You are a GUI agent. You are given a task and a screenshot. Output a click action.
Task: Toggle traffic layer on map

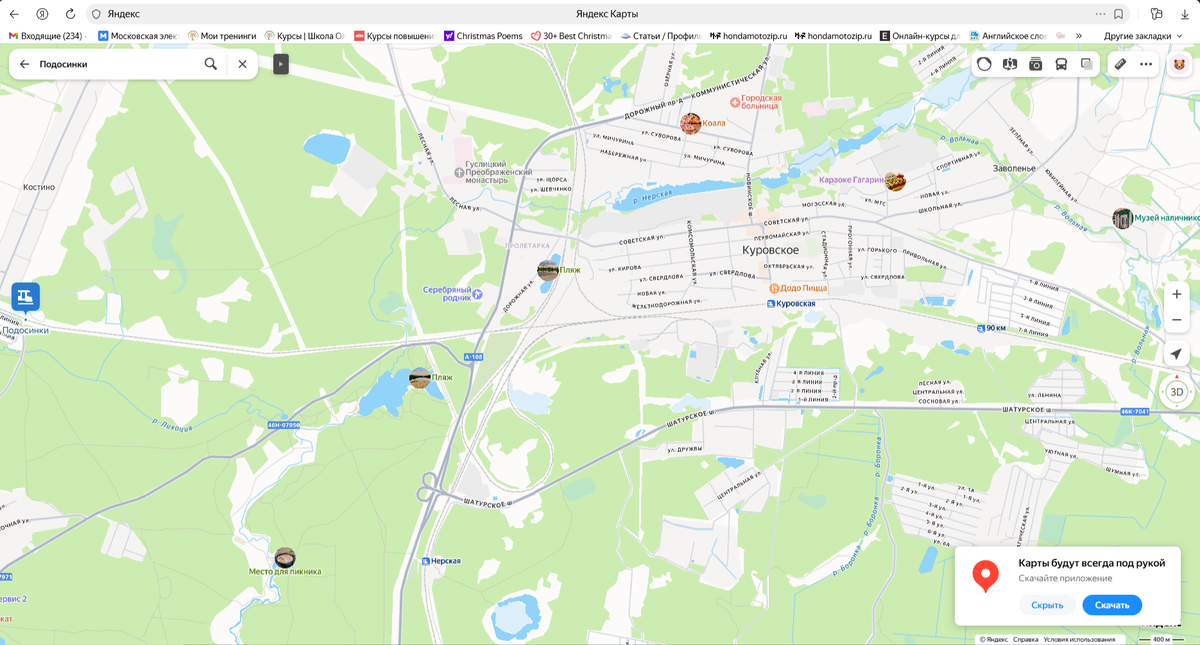985,64
